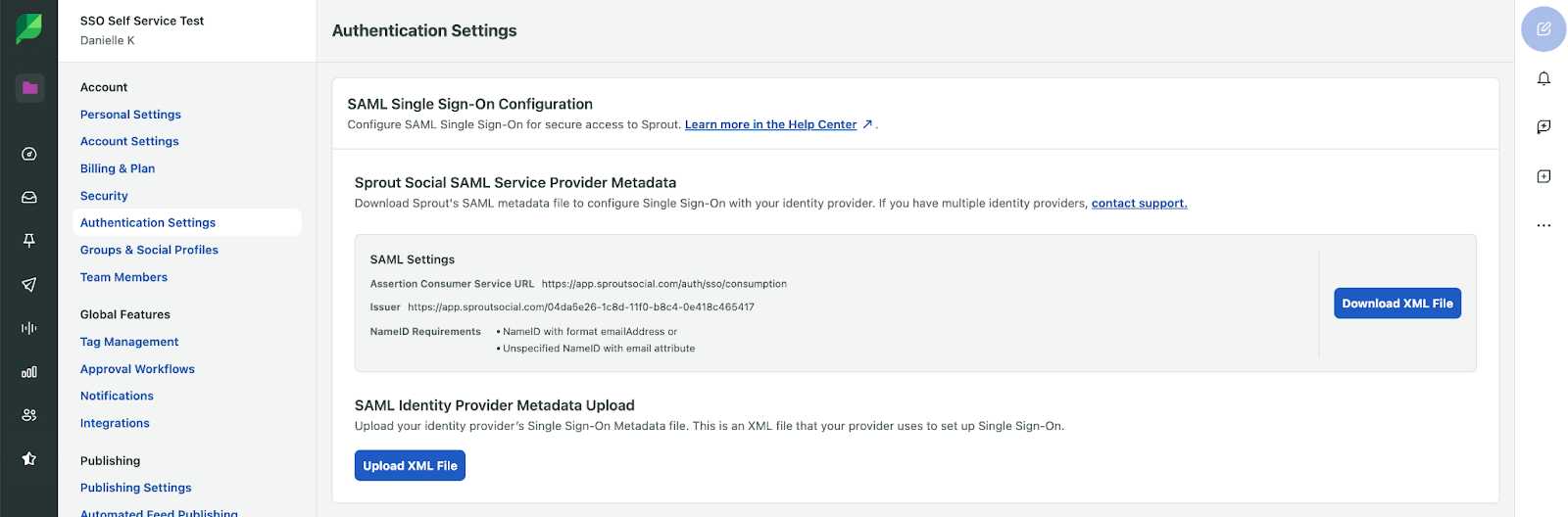The height and width of the screenshot is (517, 1568).
Task: Click SSO Self Service Test account name
Action: (142, 21)
